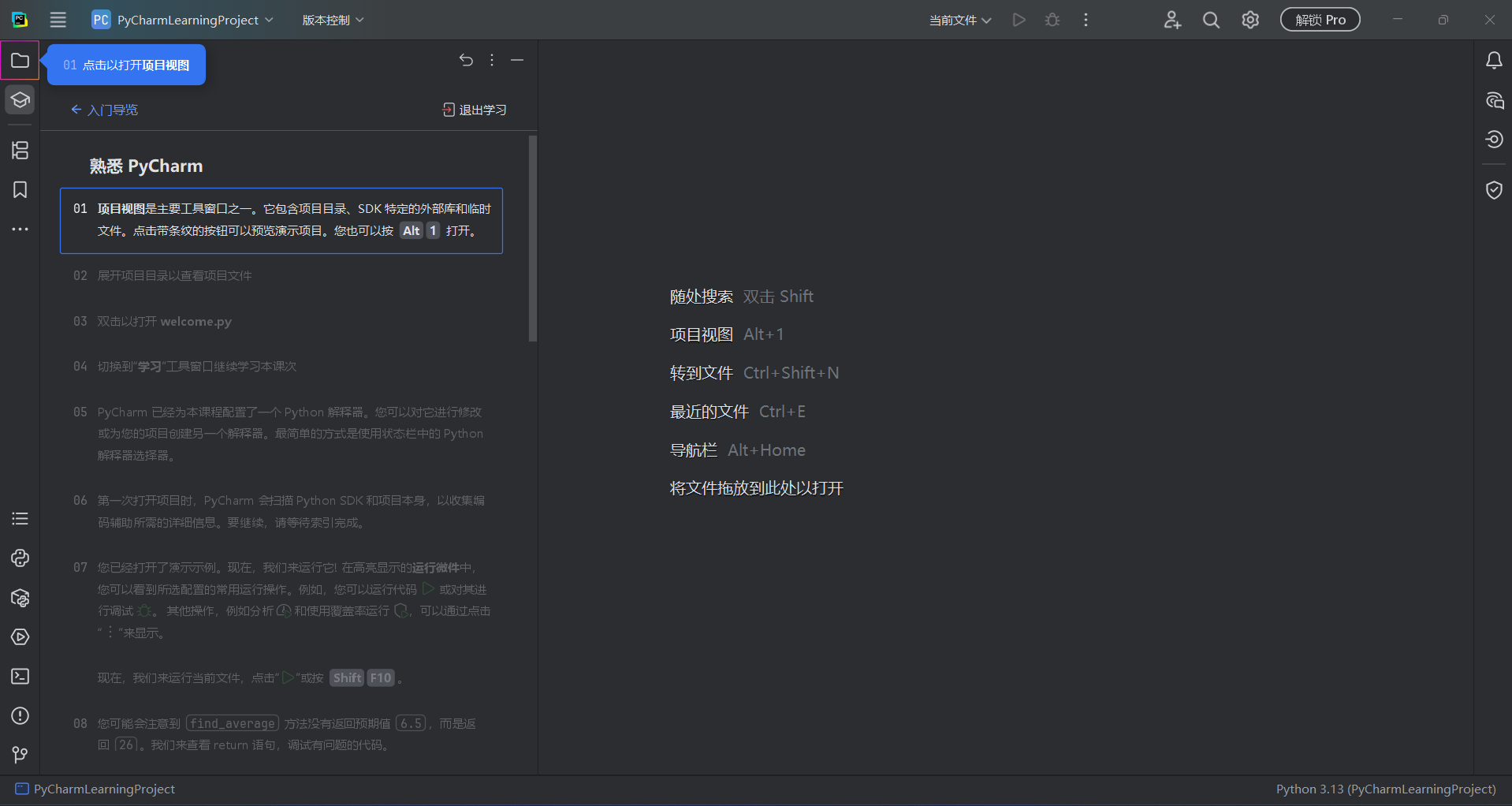Open the Problems tool window

click(20, 716)
